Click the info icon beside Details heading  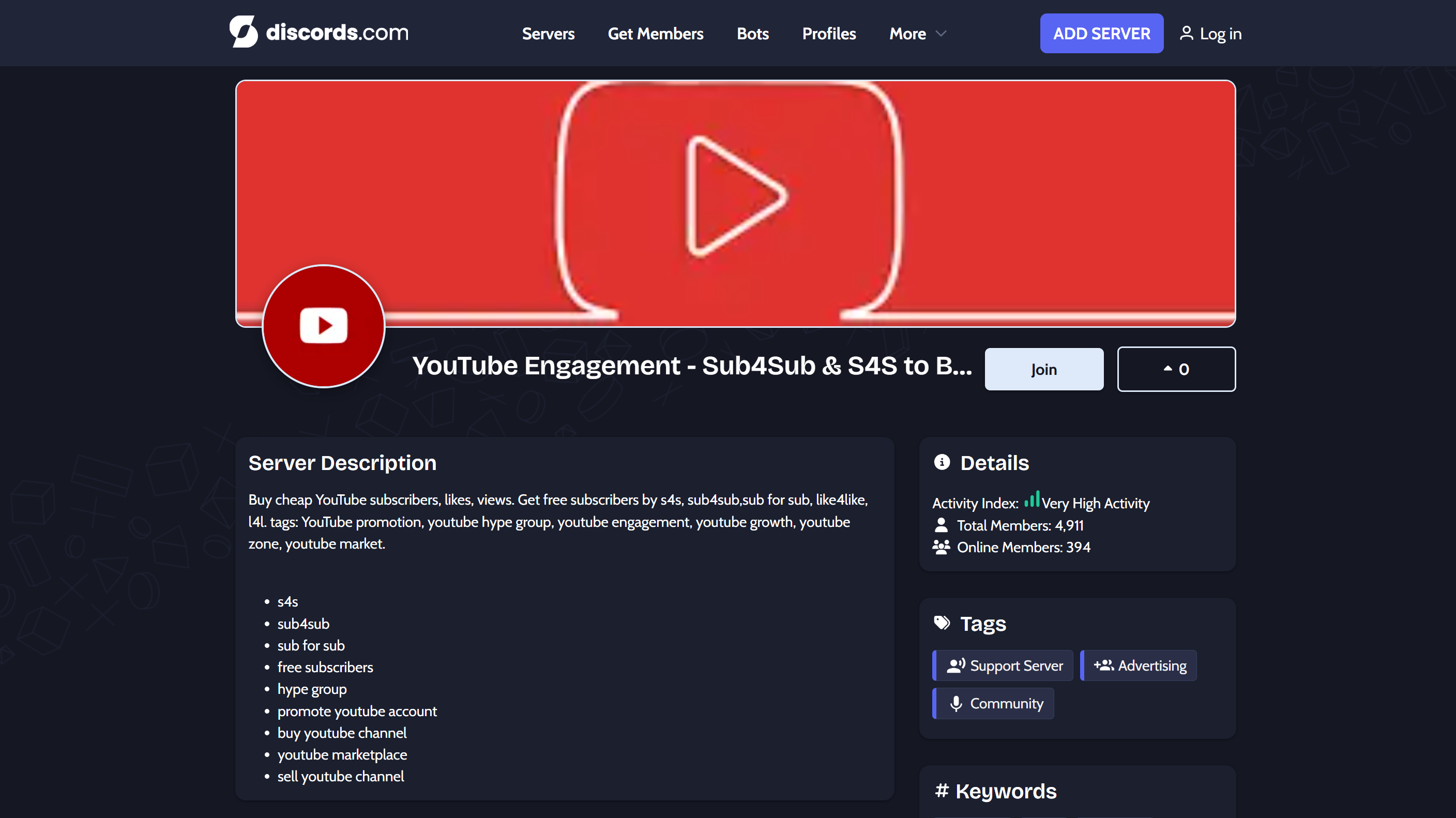point(942,461)
